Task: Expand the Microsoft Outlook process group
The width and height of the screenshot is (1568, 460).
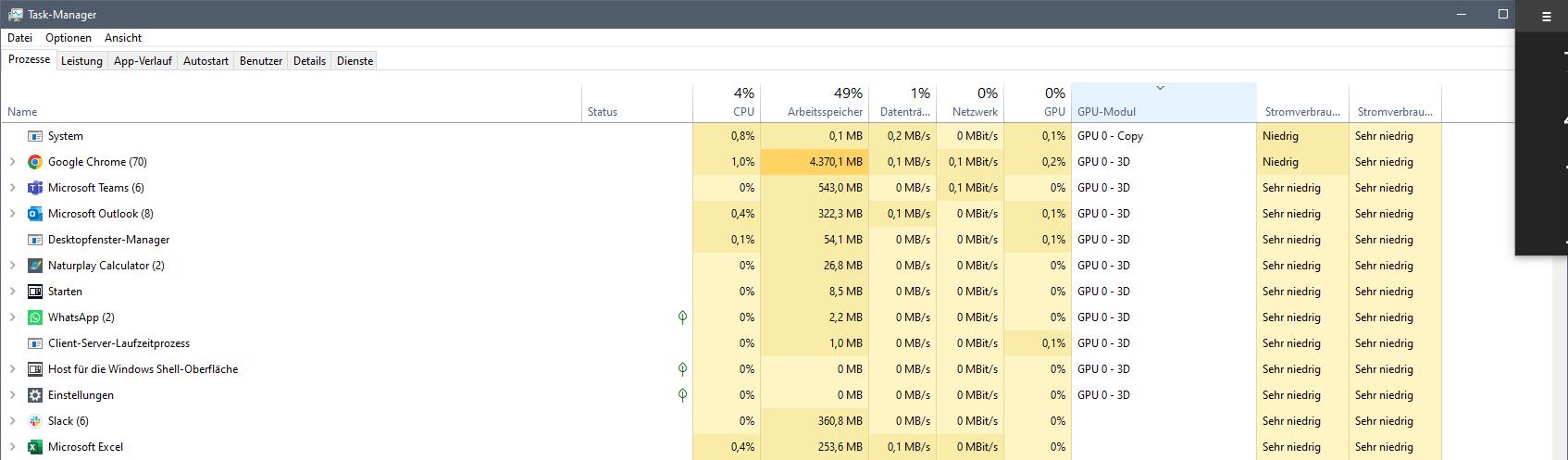Action: point(12,214)
